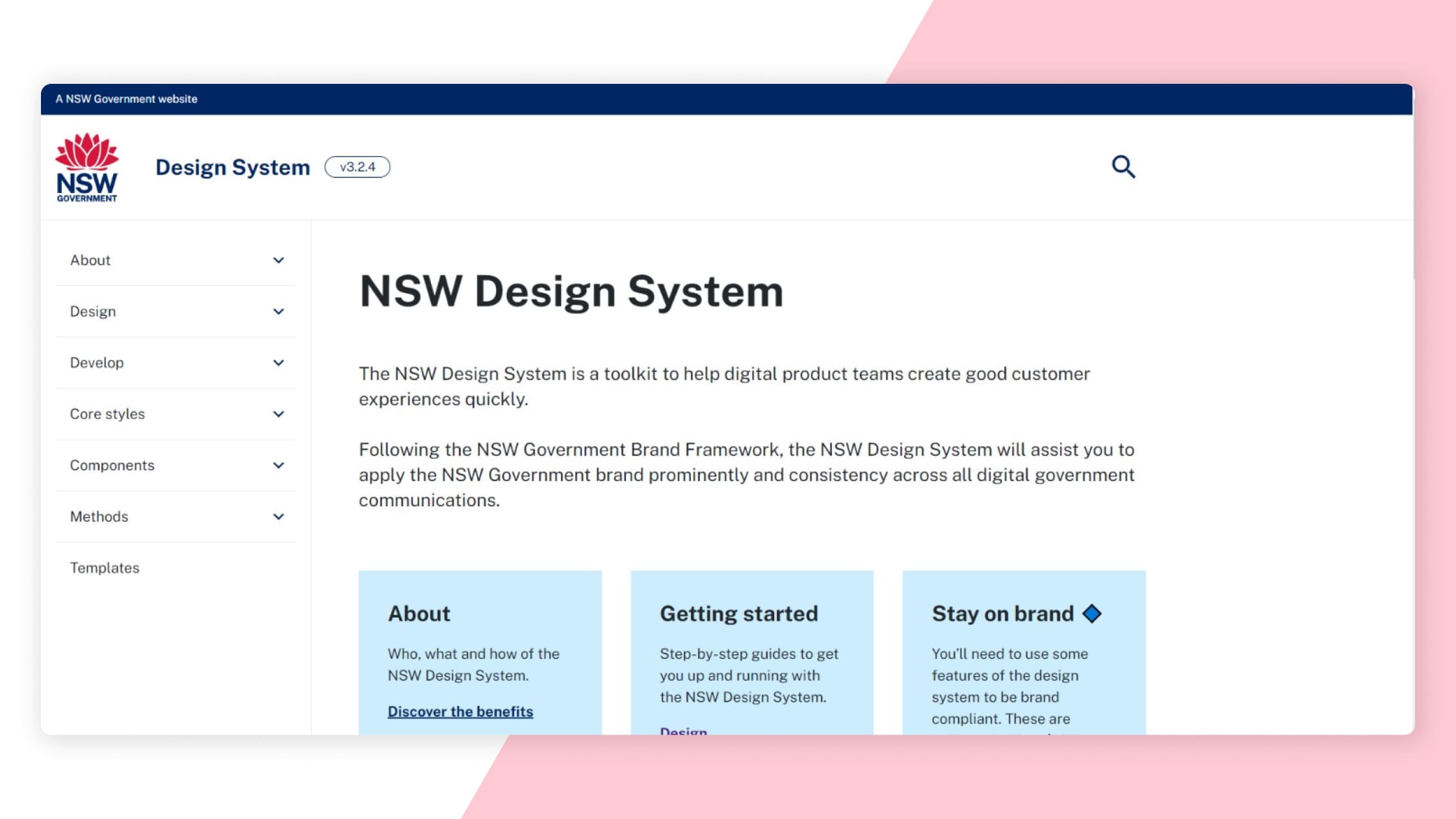This screenshot has width=1456, height=819.
Task: Open the Develop sidebar menu item
Action: 175,363
